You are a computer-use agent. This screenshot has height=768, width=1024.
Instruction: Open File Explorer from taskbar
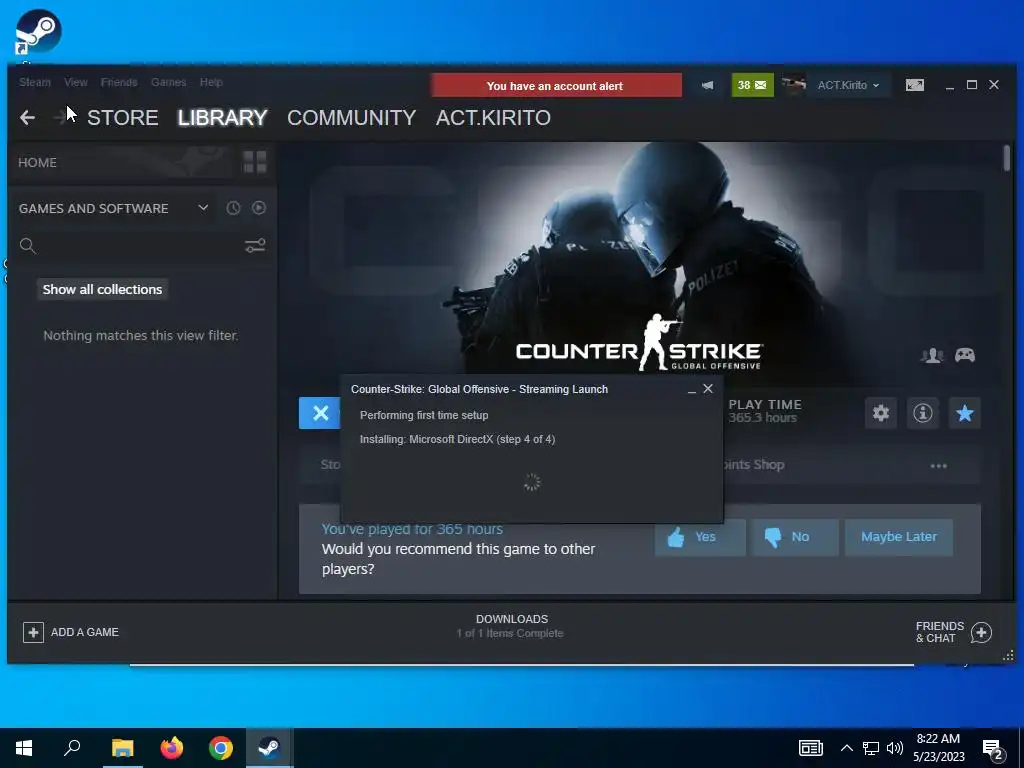point(122,748)
